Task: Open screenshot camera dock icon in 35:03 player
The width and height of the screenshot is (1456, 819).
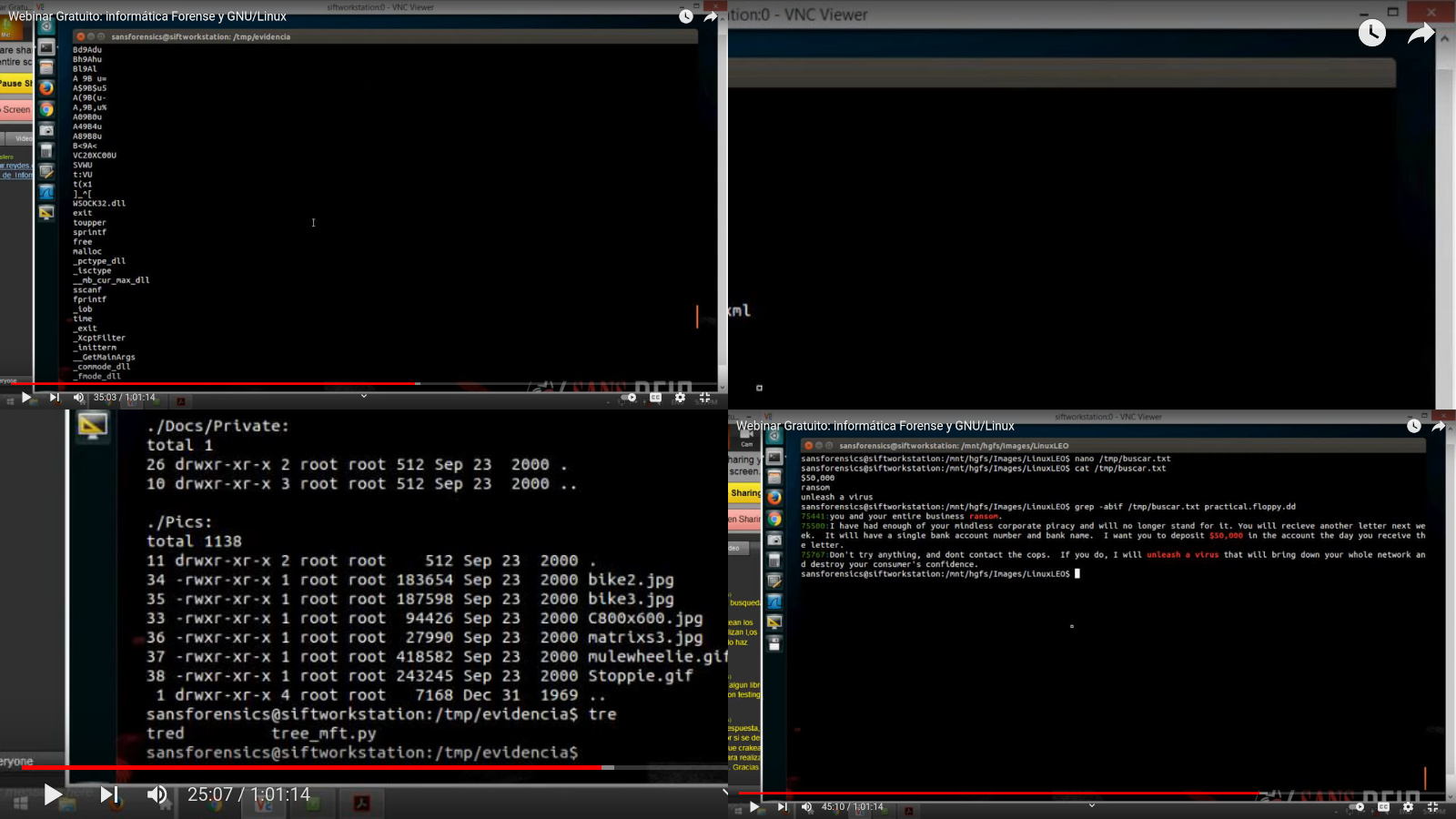Action: click(46, 130)
